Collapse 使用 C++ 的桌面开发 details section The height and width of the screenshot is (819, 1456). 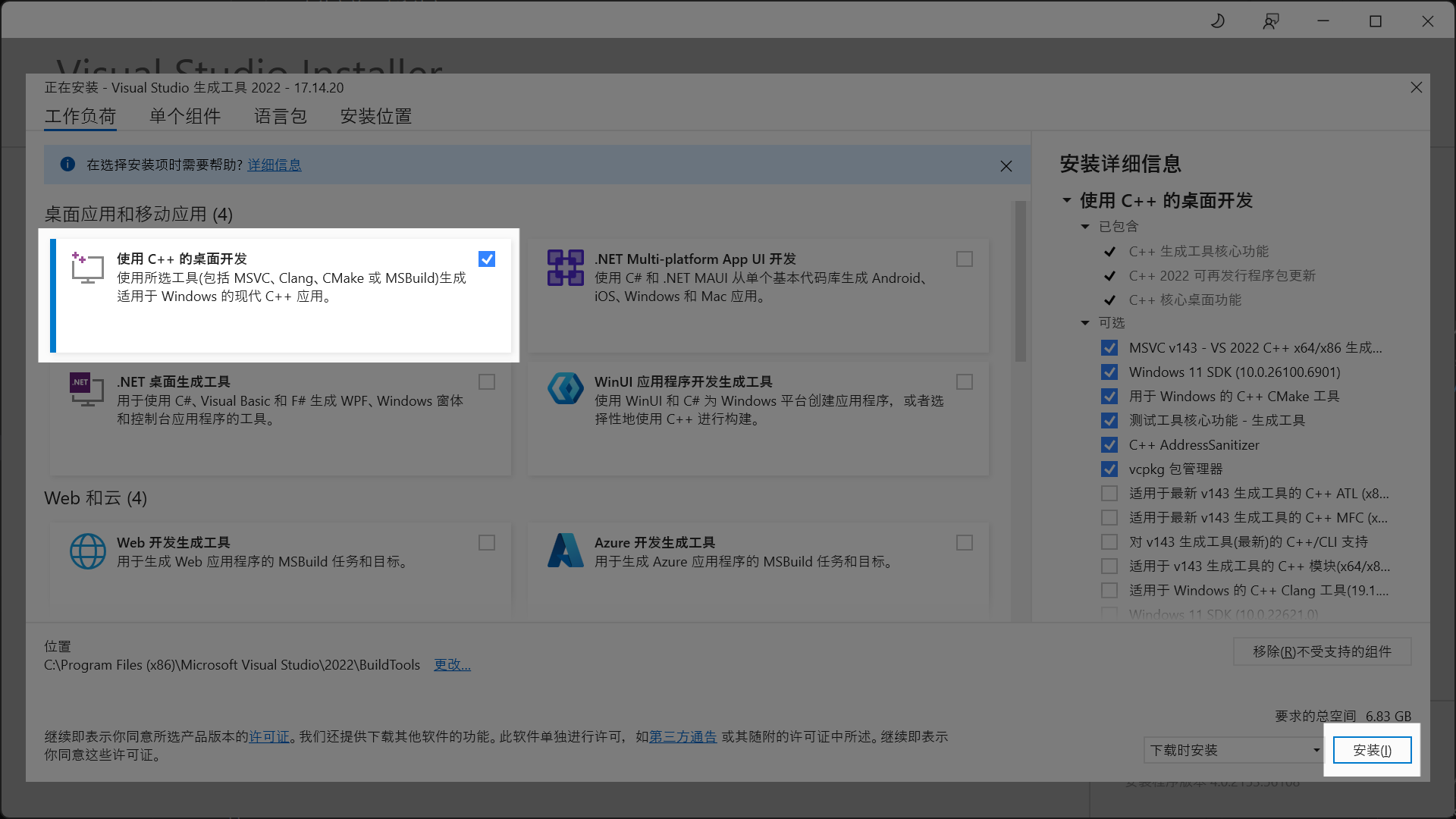point(1067,201)
